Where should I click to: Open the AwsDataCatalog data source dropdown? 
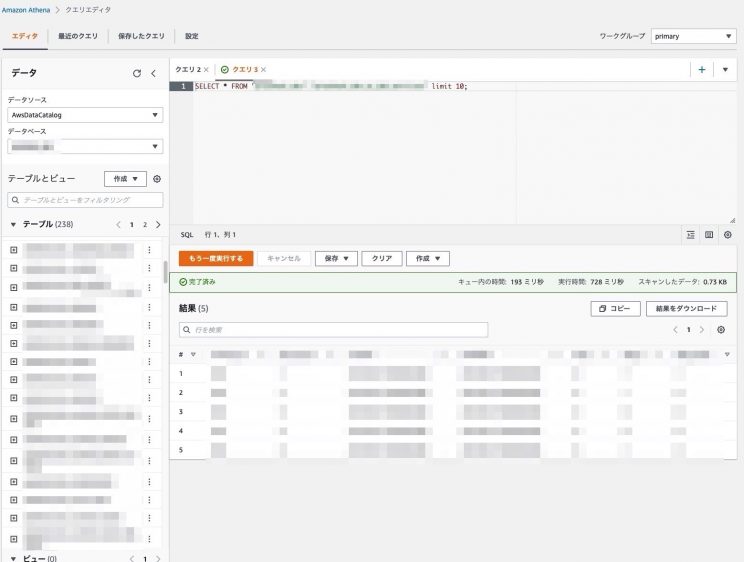point(85,115)
